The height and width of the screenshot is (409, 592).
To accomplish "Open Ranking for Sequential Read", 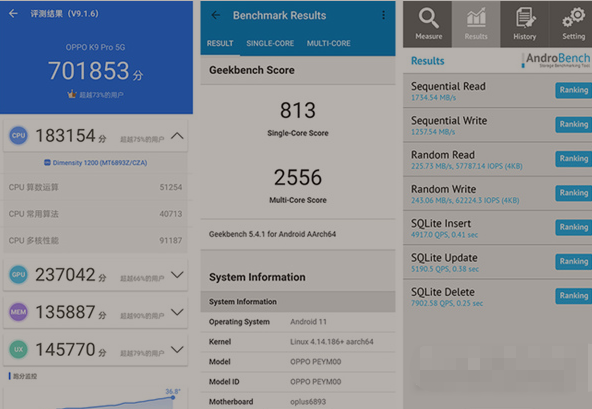I will (x=574, y=90).
